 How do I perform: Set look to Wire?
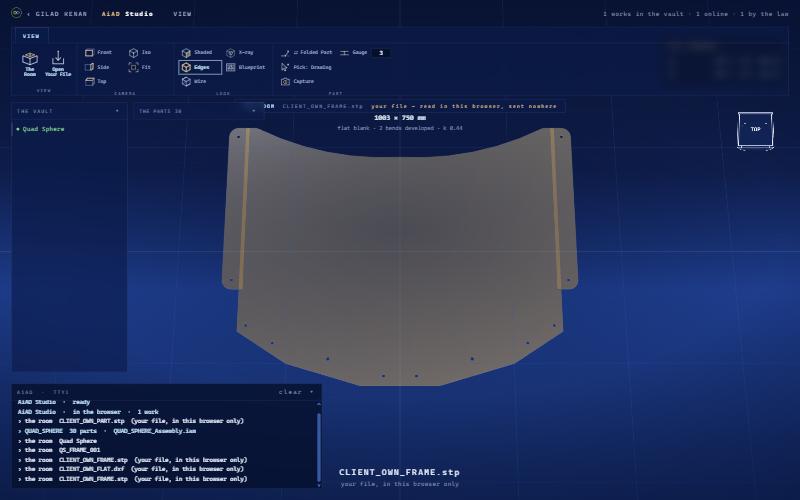194,81
